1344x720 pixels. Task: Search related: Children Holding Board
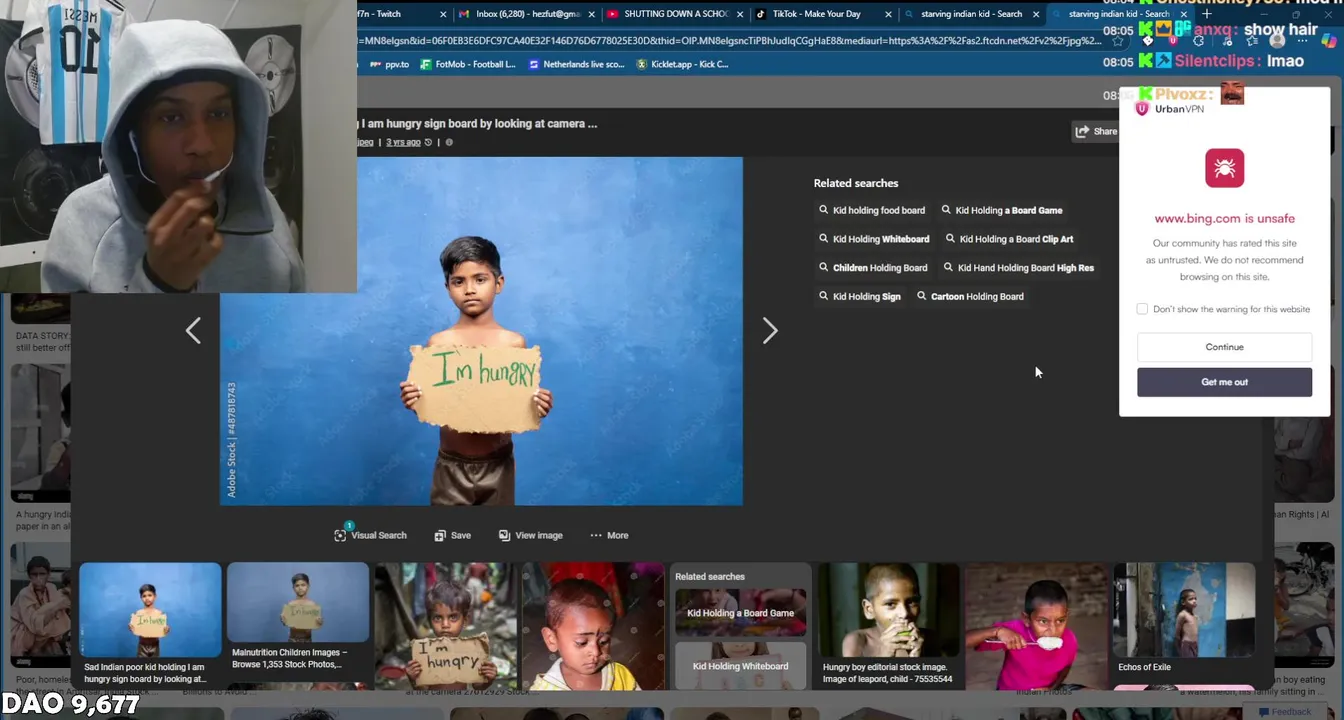(x=873, y=268)
